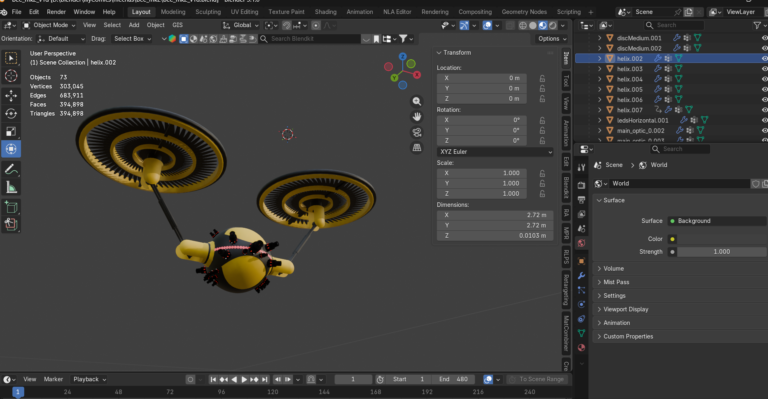Open the File menu
This screenshot has width=768, height=399.
(x=16, y=12)
